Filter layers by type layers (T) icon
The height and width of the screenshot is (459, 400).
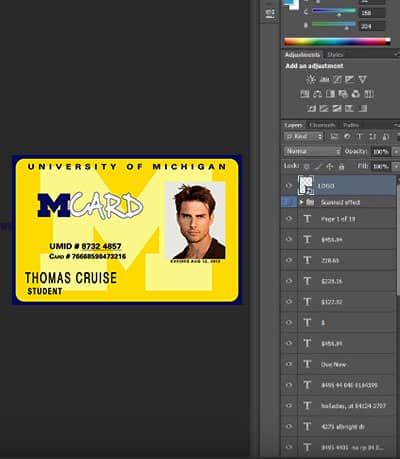360,136
